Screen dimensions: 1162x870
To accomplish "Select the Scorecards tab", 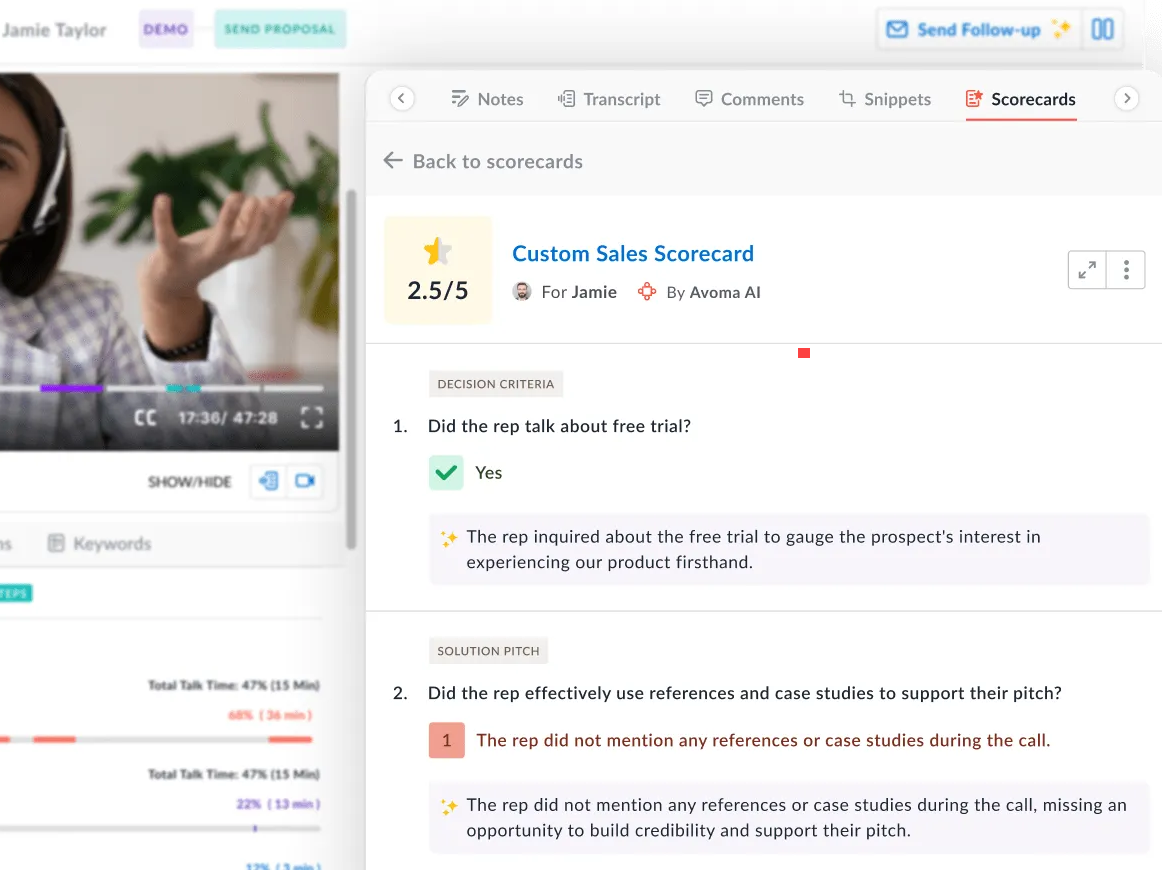I will click(x=1020, y=99).
